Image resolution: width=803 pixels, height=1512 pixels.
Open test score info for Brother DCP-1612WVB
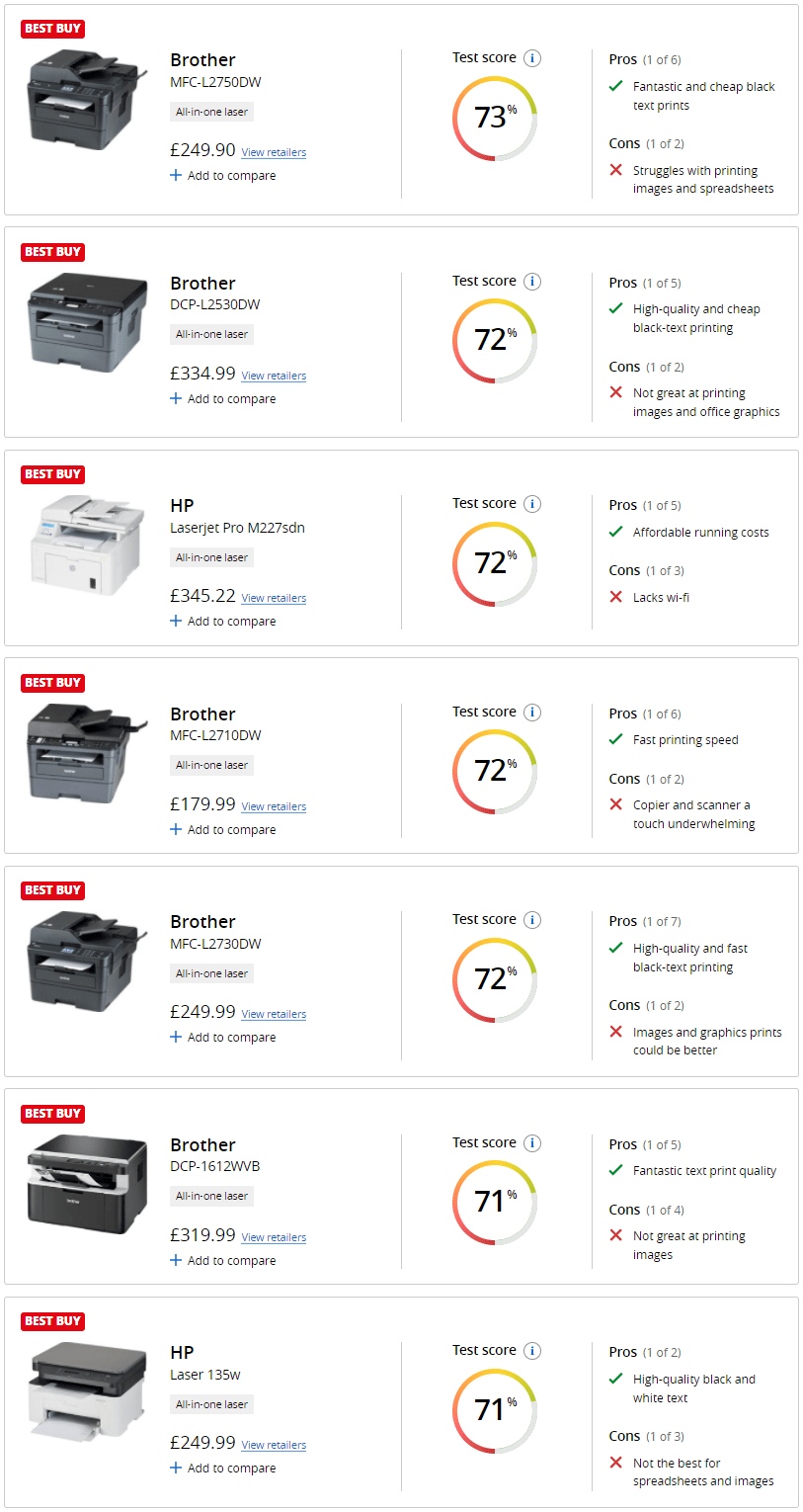[532, 1143]
